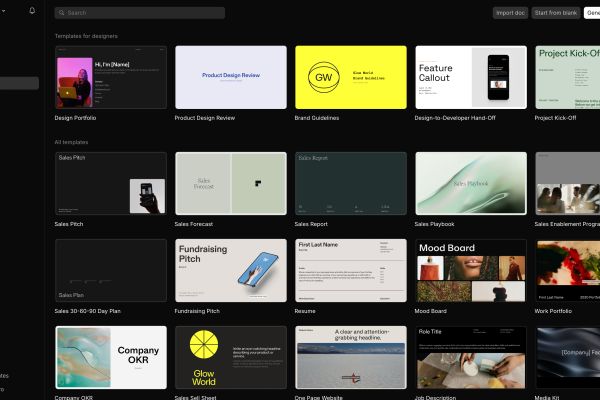Open the Project Kick-Off template thumbnail
This screenshot has width=600, height=400.
click(x=568, y=77)
